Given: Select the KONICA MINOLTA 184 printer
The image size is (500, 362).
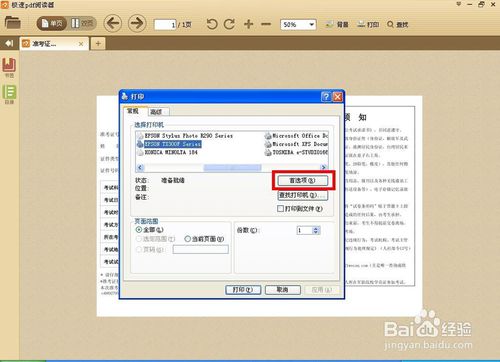Looking at the screenshot, I should click(167, 152).
